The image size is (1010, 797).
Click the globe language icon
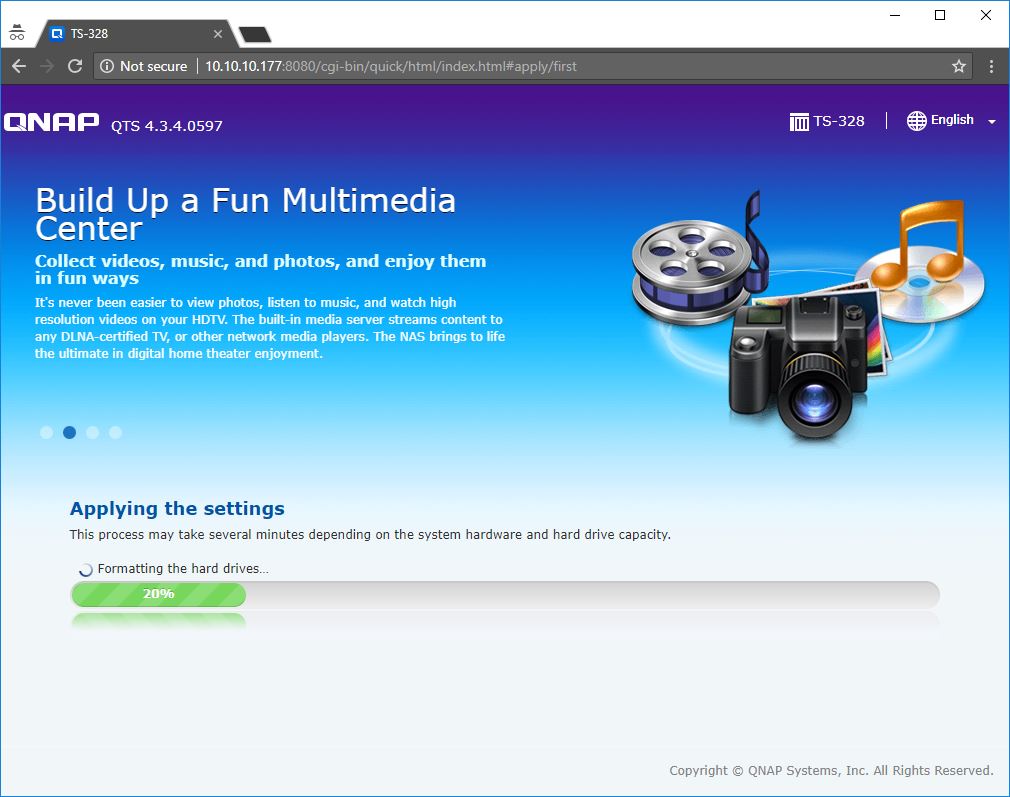(917, 120)
